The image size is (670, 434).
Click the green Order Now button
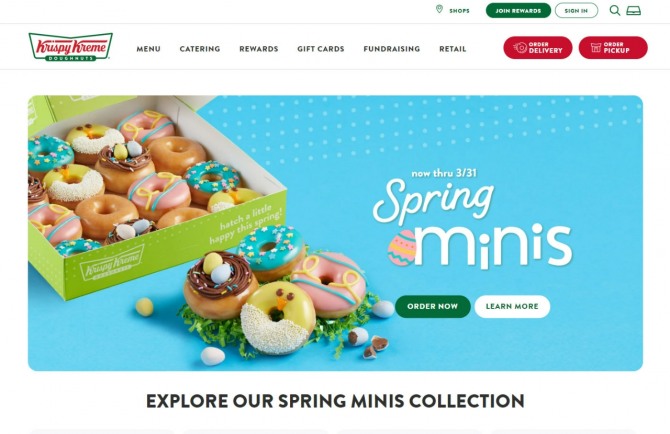tap(432, 306)
